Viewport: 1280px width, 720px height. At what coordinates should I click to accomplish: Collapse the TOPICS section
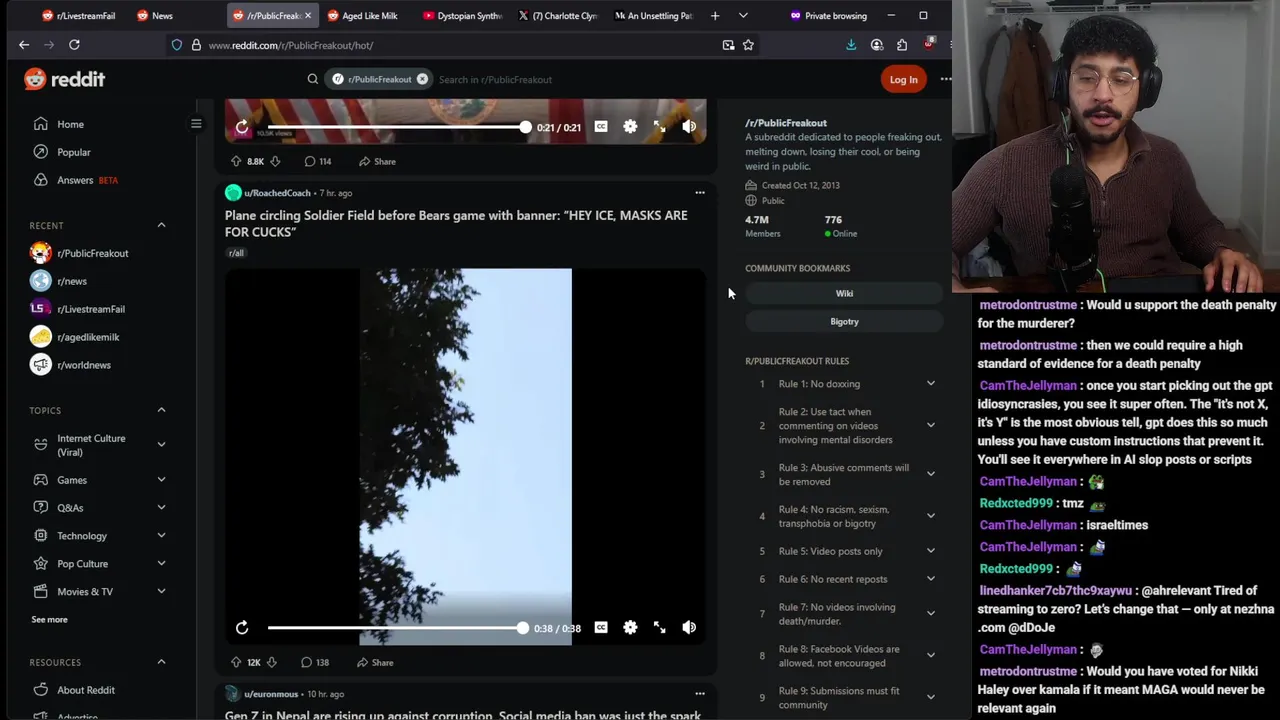(161, 410)
